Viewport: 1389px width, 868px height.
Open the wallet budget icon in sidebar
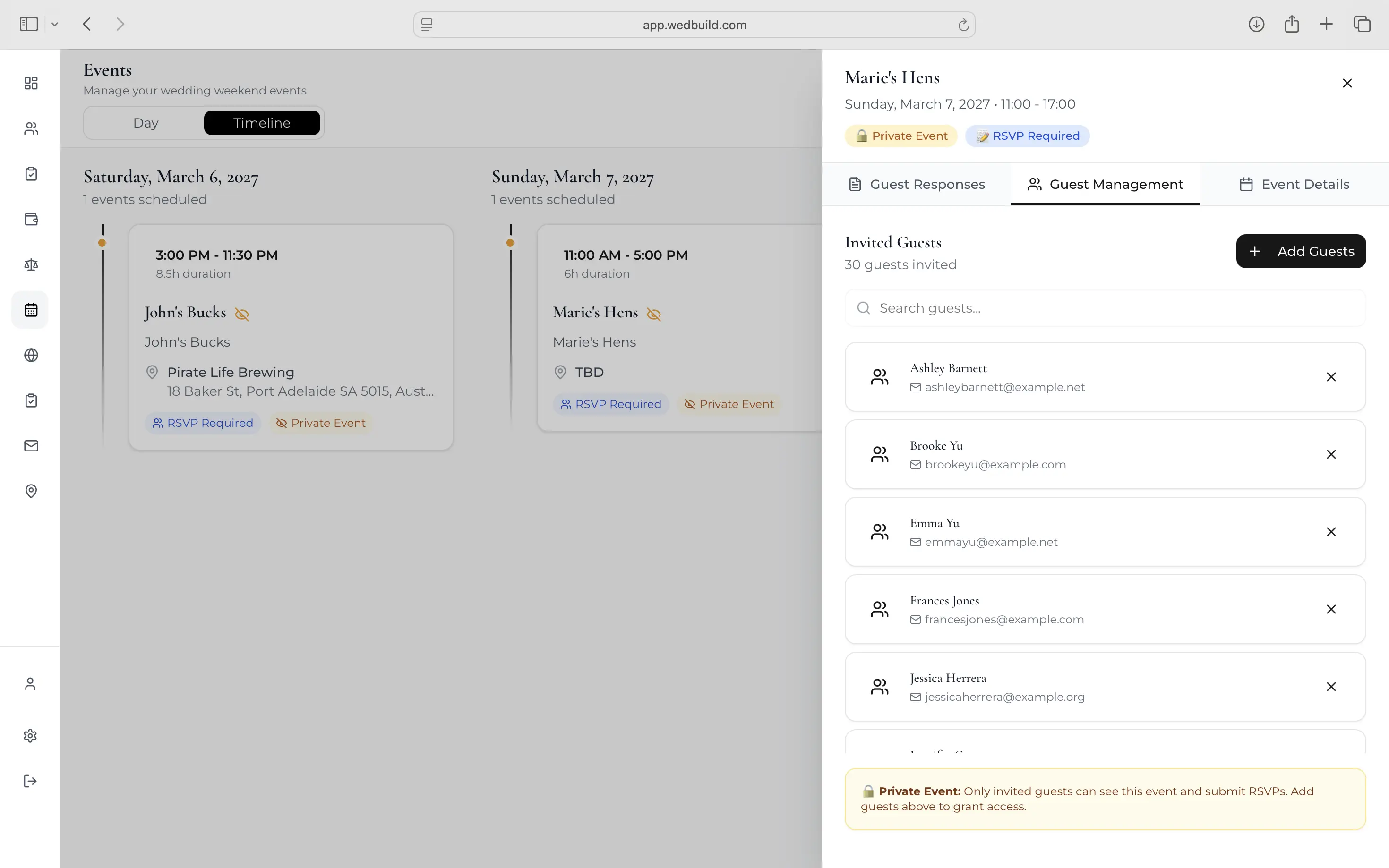point(31,219)
